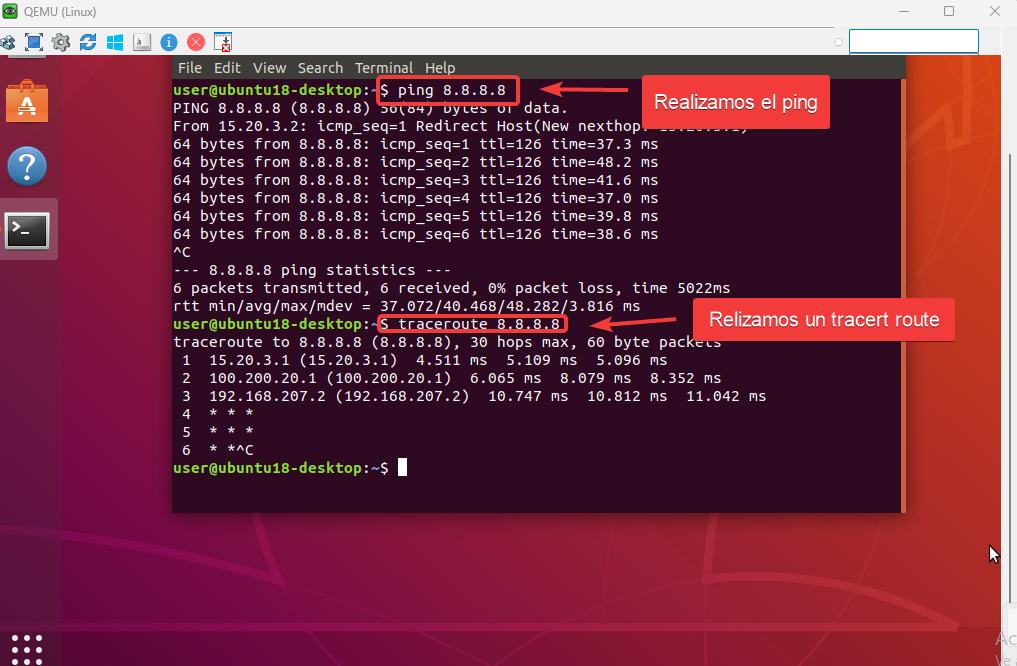
Task: Open Ubuntu Software from the dock
Action: point(27,101)
